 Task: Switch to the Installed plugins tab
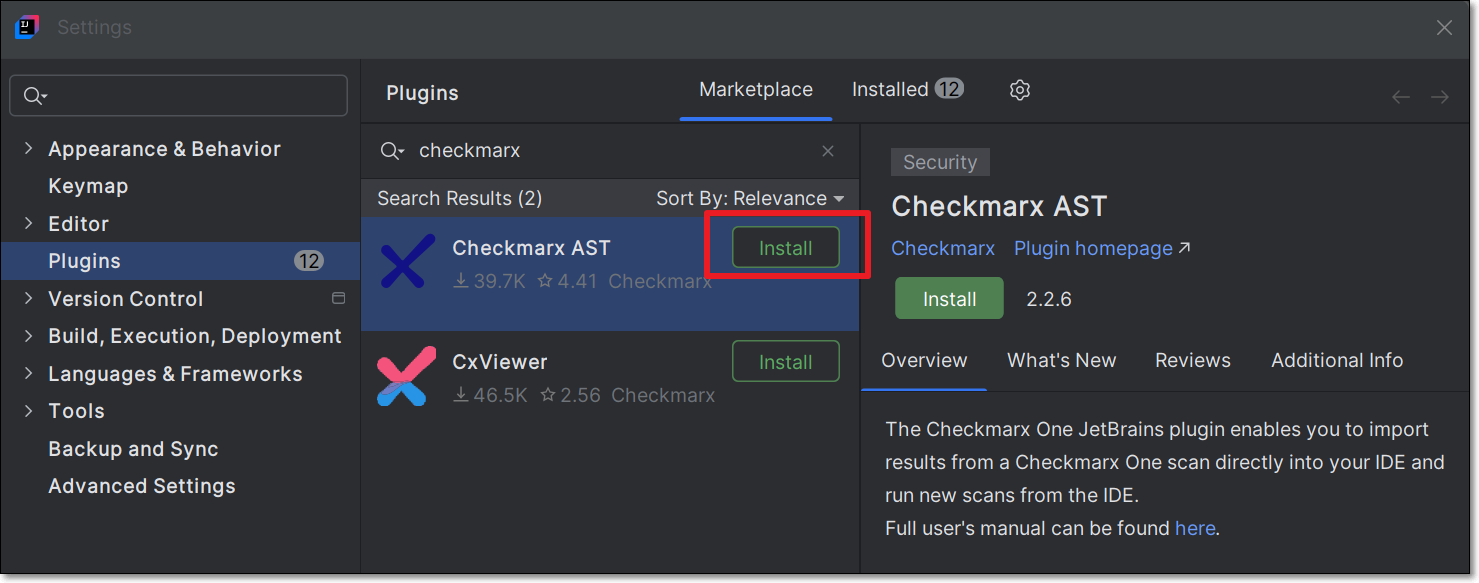[906, 90]
